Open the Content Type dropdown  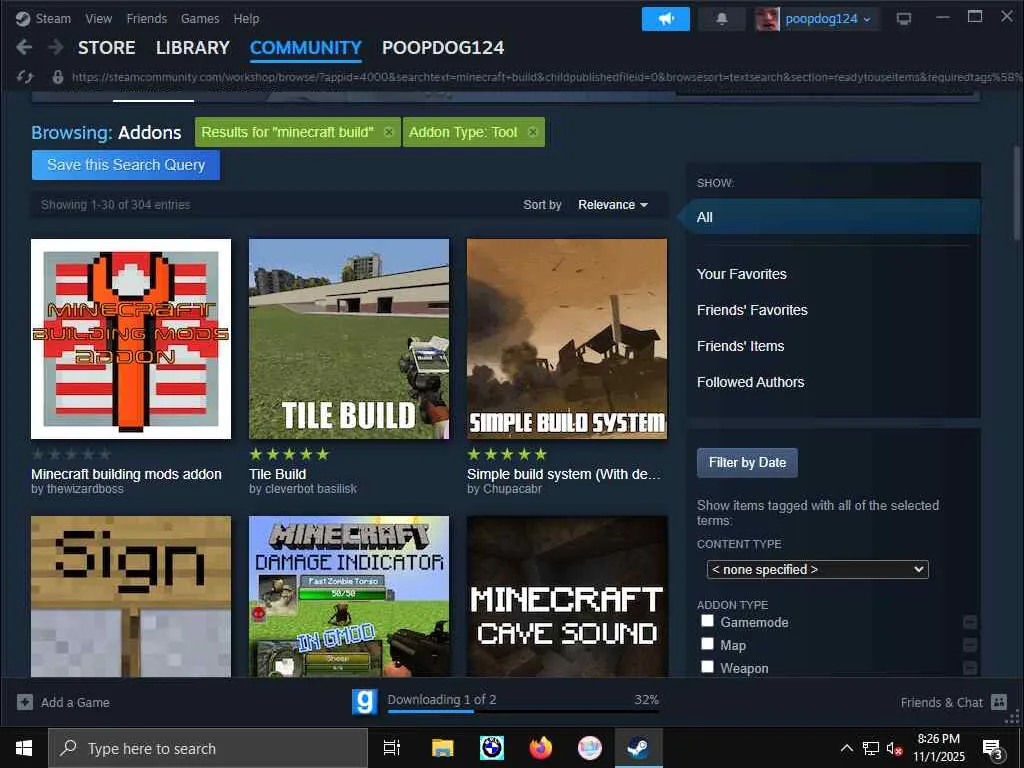coord(818,569)
